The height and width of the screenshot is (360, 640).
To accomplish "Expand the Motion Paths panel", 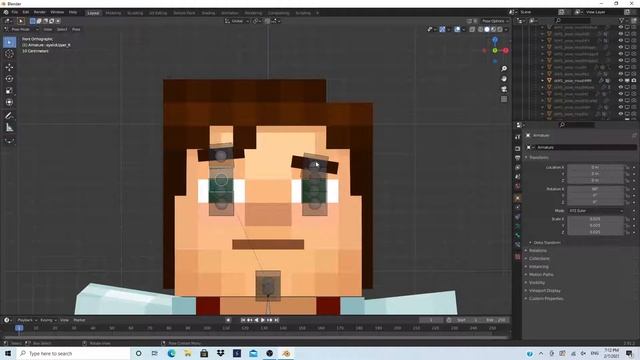I will click(541, 275).
